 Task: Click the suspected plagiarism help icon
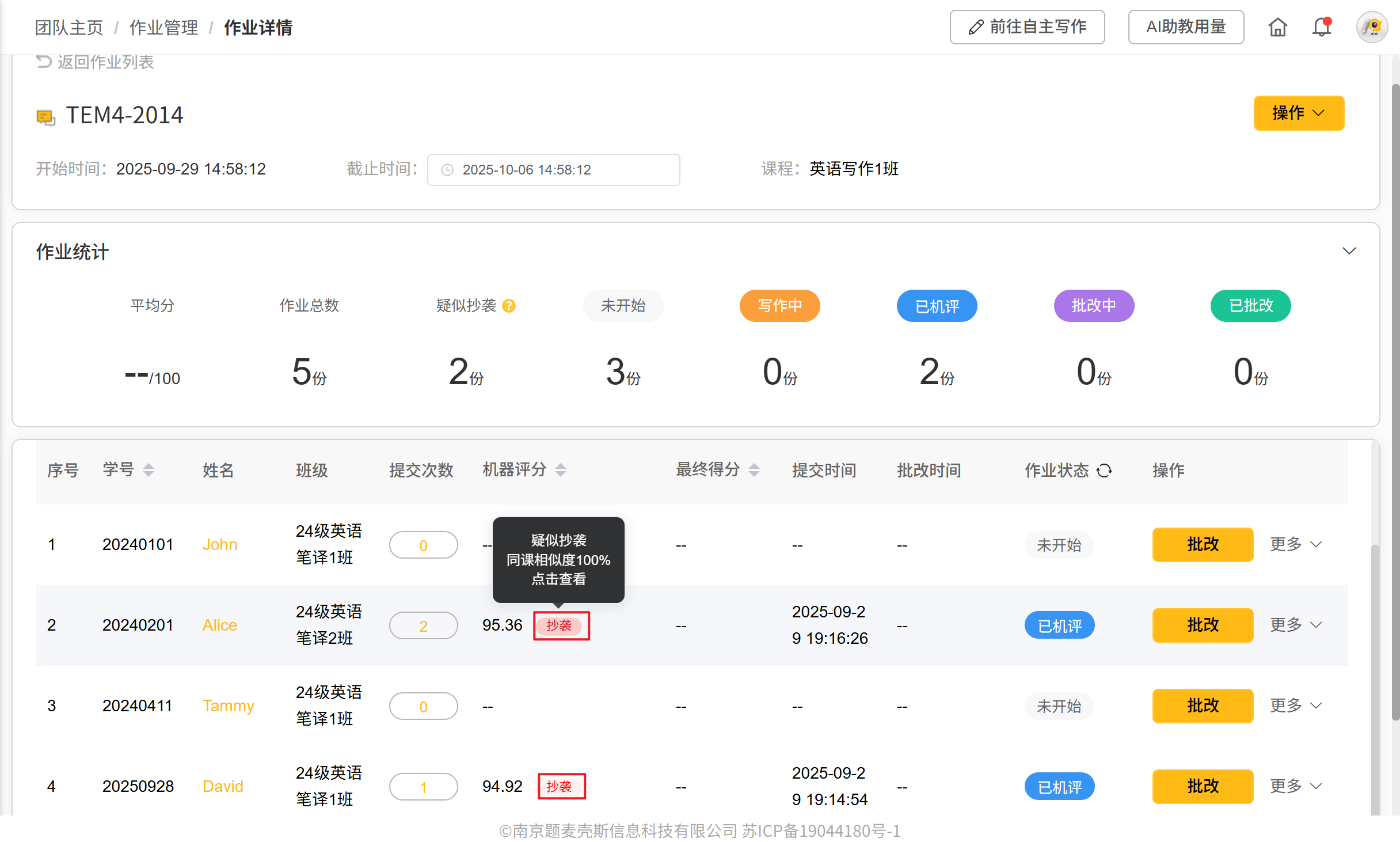click(509, 306)
